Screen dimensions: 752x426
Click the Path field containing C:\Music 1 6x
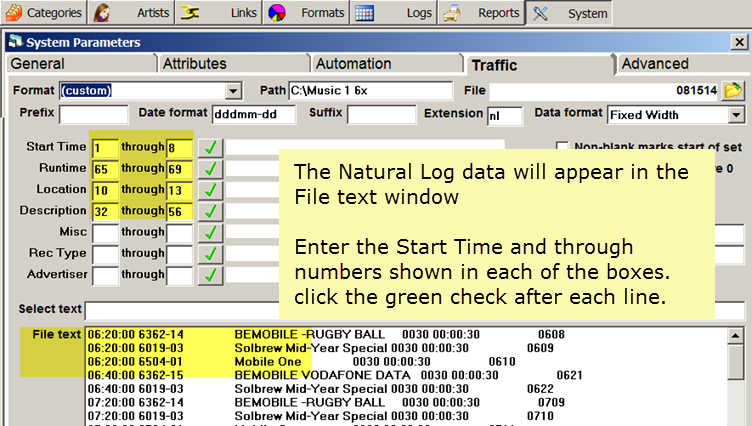point(370,91)
